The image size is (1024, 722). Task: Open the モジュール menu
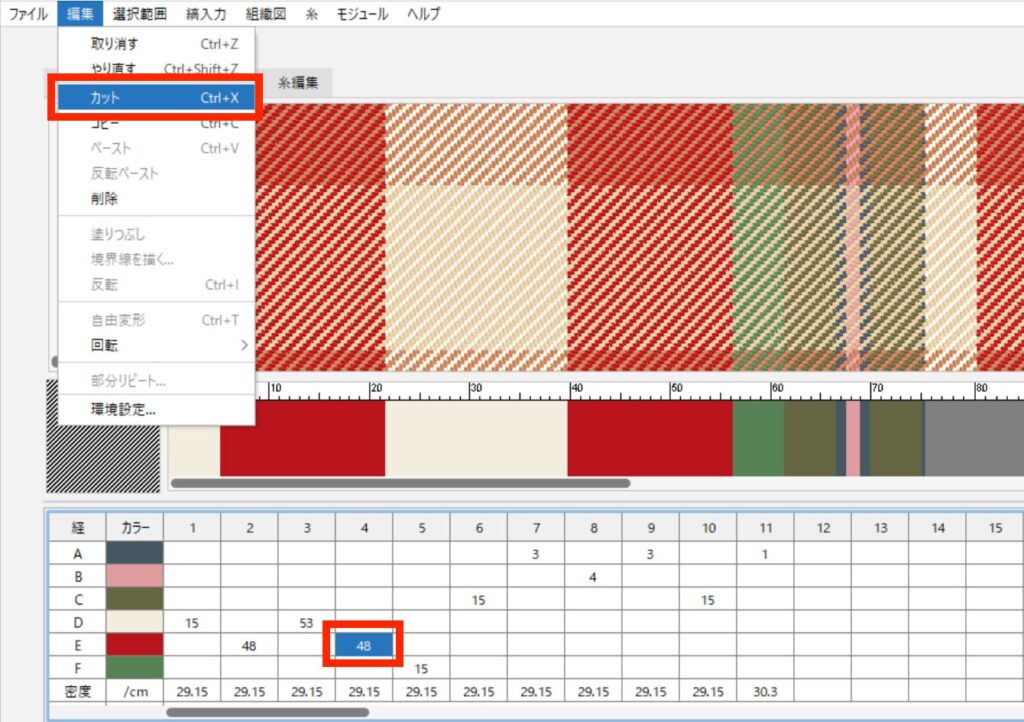(362, 14)
